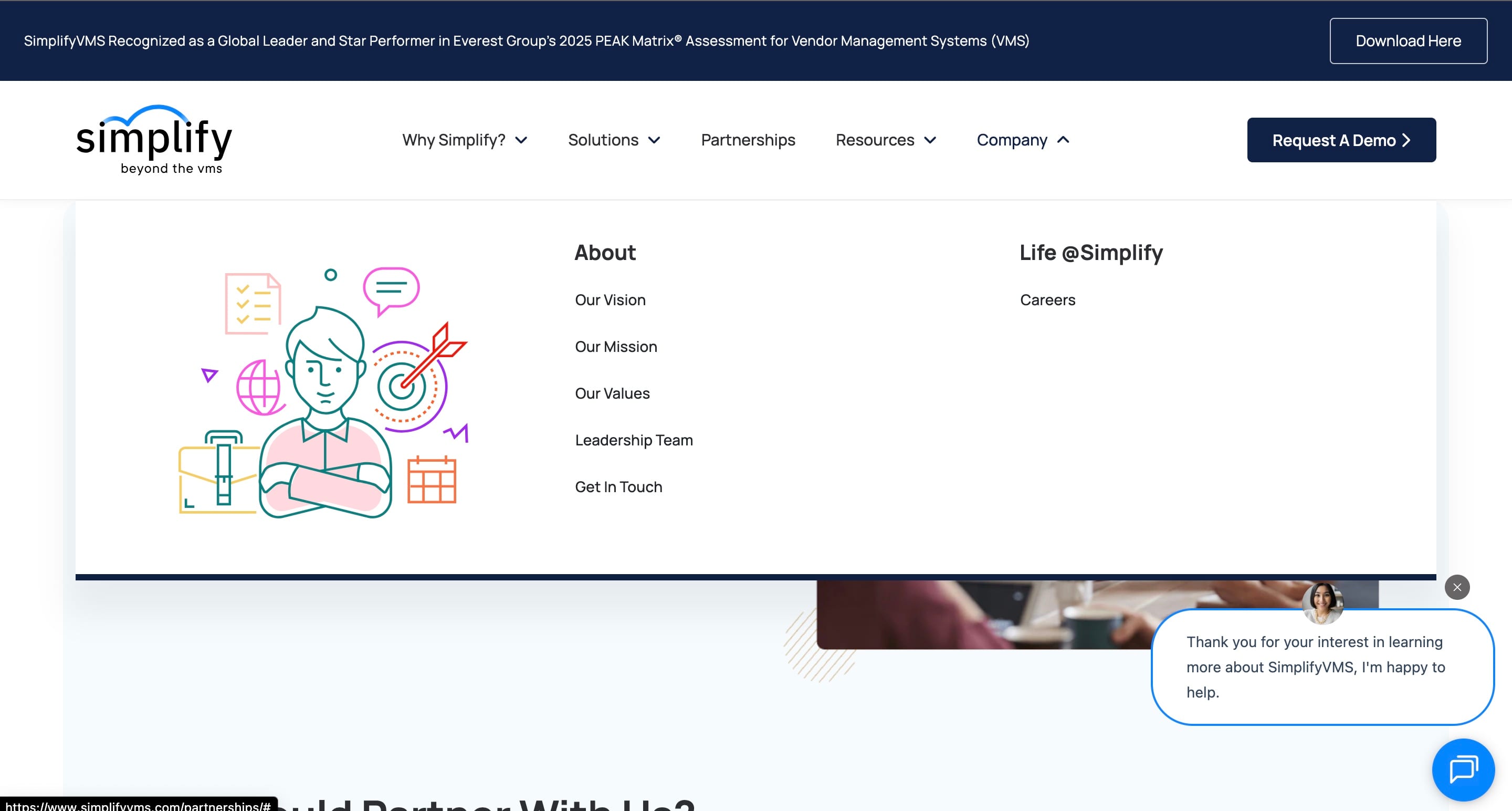Viewport: 1512px width, 811px height.
Task: Open the Solutions menu
Action: click(x=603, y=140)
